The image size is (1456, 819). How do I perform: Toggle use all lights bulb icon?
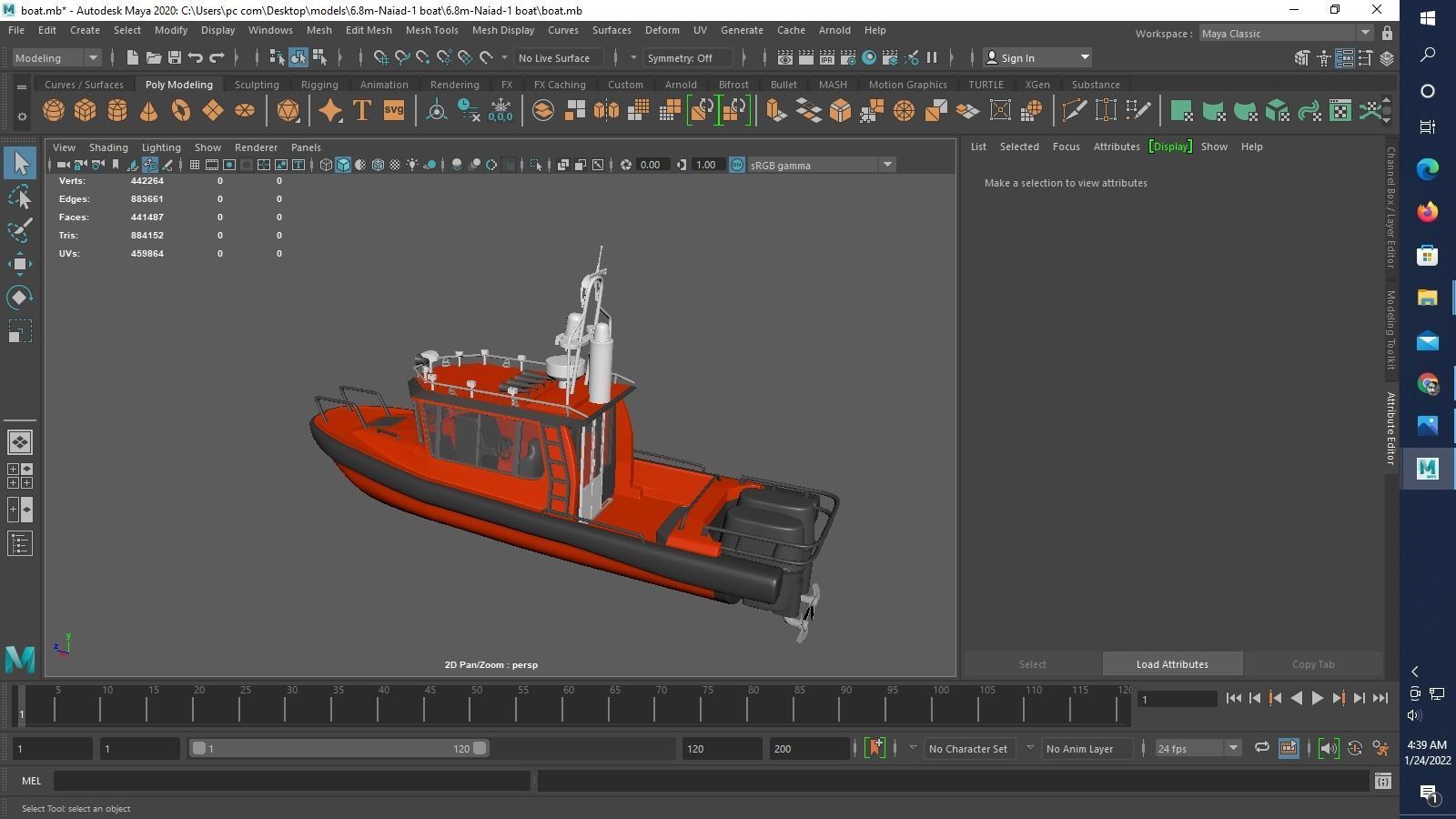point(412,165)
